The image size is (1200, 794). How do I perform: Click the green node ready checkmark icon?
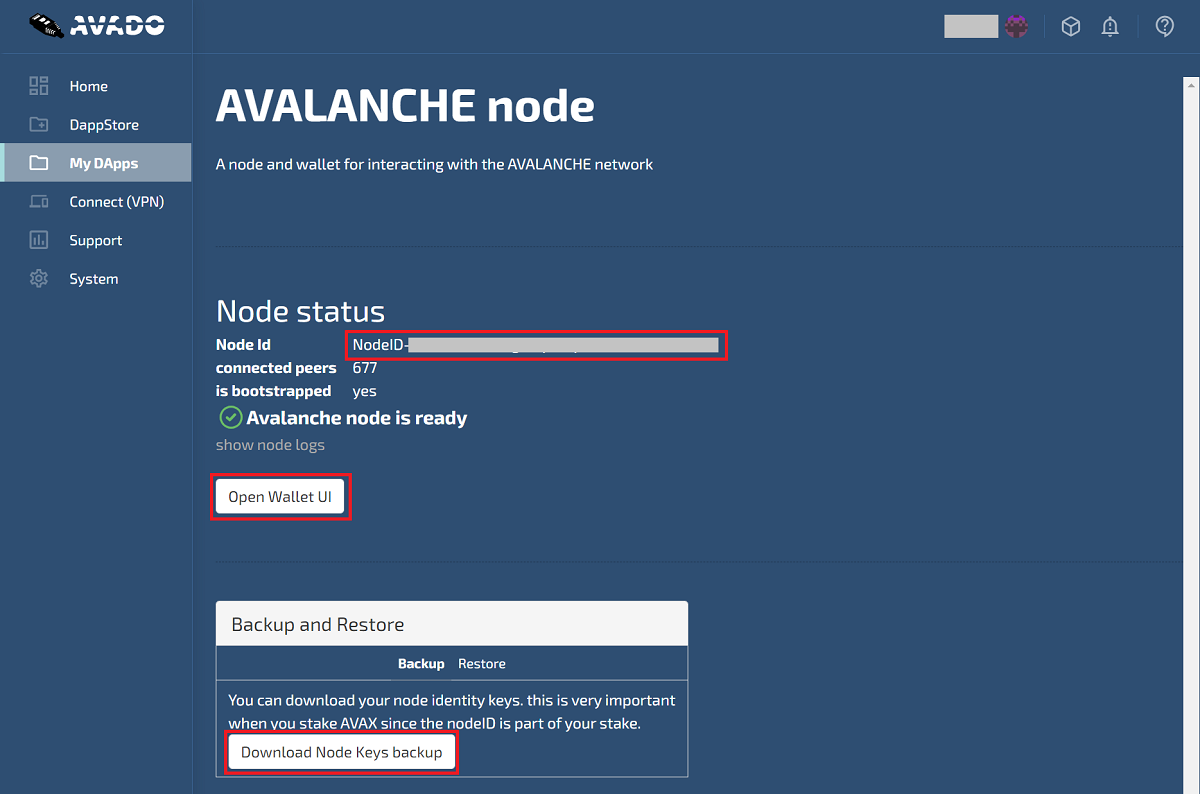(230, 418)
